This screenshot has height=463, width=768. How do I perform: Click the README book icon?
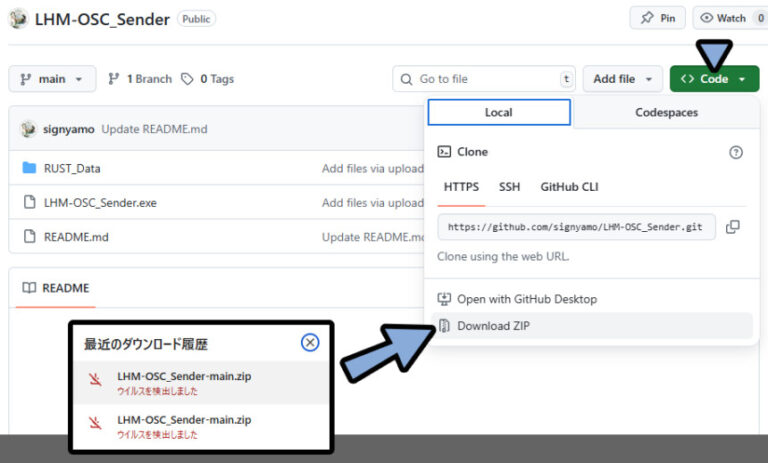[x=28, y=288]
